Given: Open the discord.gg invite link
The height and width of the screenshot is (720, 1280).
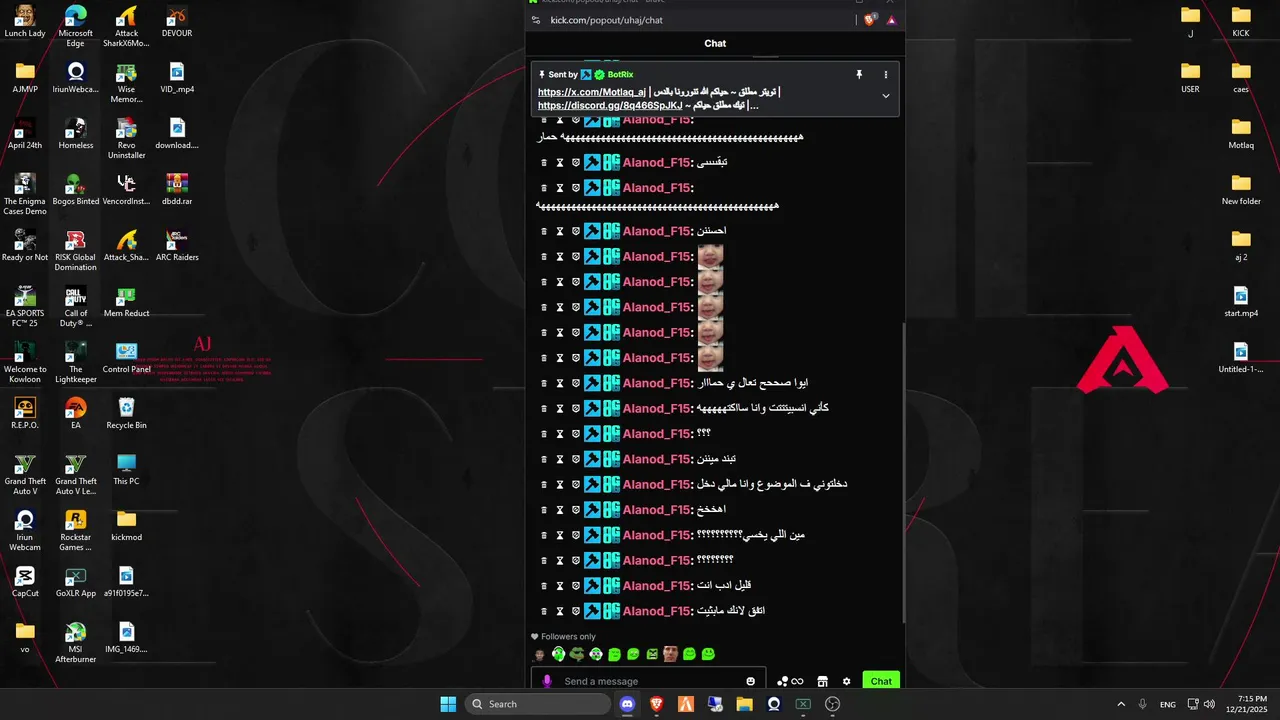Looking at the screenshot, I should click(610, 105).
